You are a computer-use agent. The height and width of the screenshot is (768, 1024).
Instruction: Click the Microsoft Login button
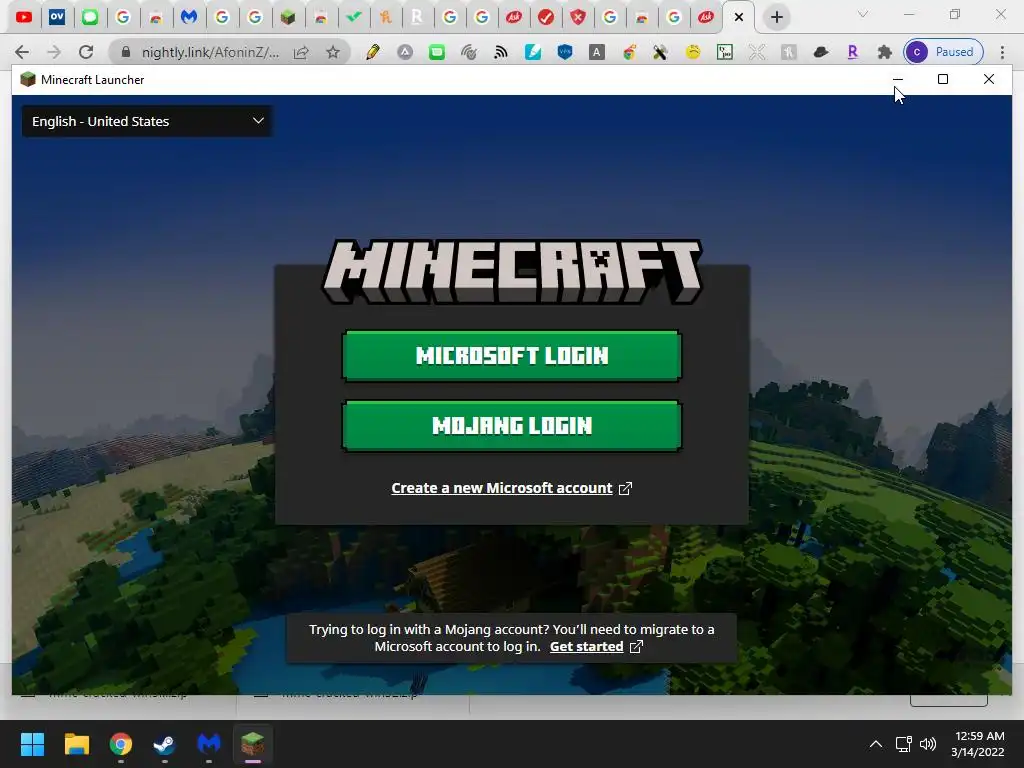coord(511,356)
